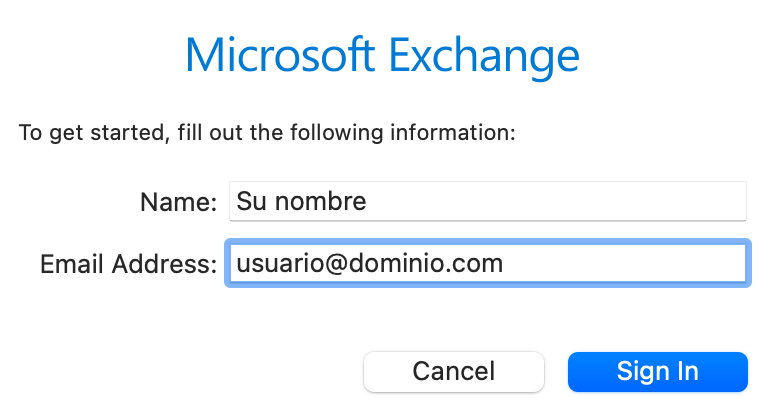
Task: Click the Sign In button
Action: (657, 372)
